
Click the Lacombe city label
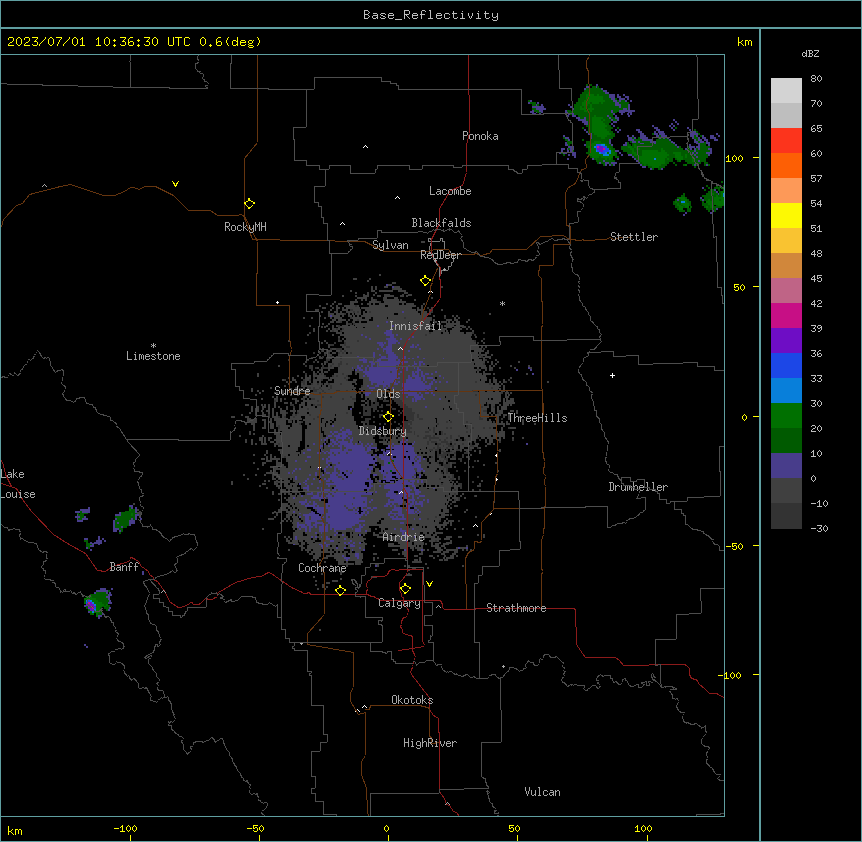click(450, 191)
